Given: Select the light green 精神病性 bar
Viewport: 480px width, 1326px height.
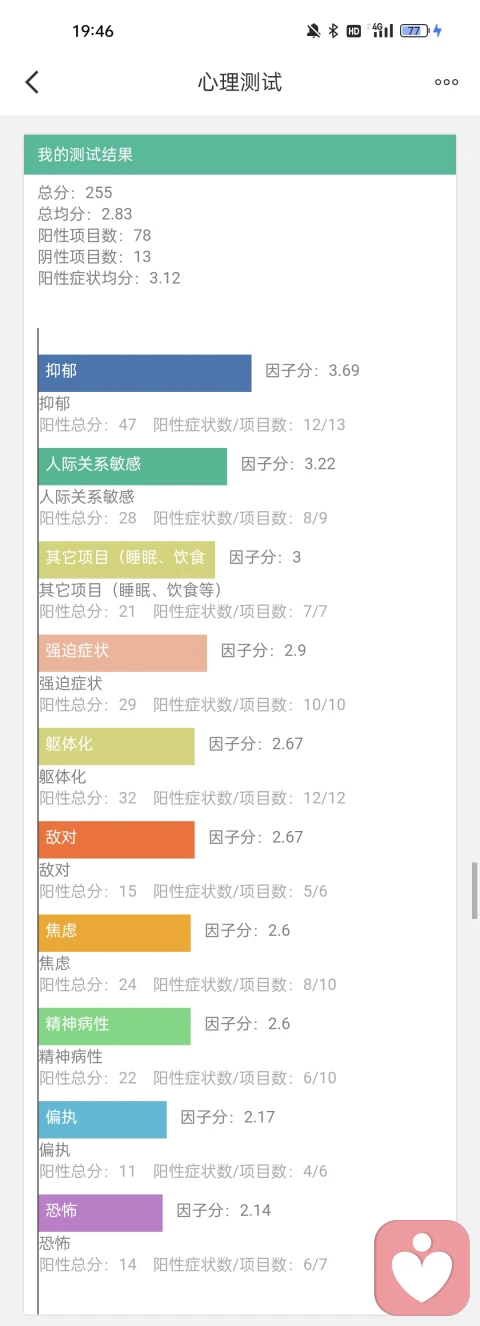Looking at the screenshot, I should pyautogui.click(x=115, y=1026).
